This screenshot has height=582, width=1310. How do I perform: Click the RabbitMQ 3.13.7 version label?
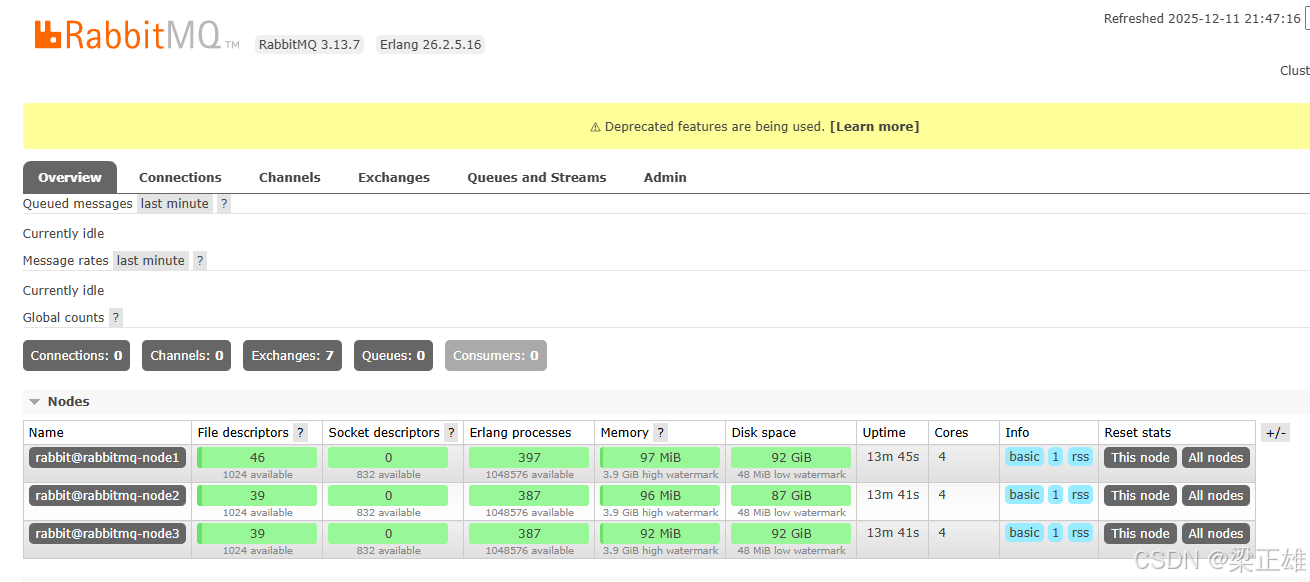click(x=309, y=44)
